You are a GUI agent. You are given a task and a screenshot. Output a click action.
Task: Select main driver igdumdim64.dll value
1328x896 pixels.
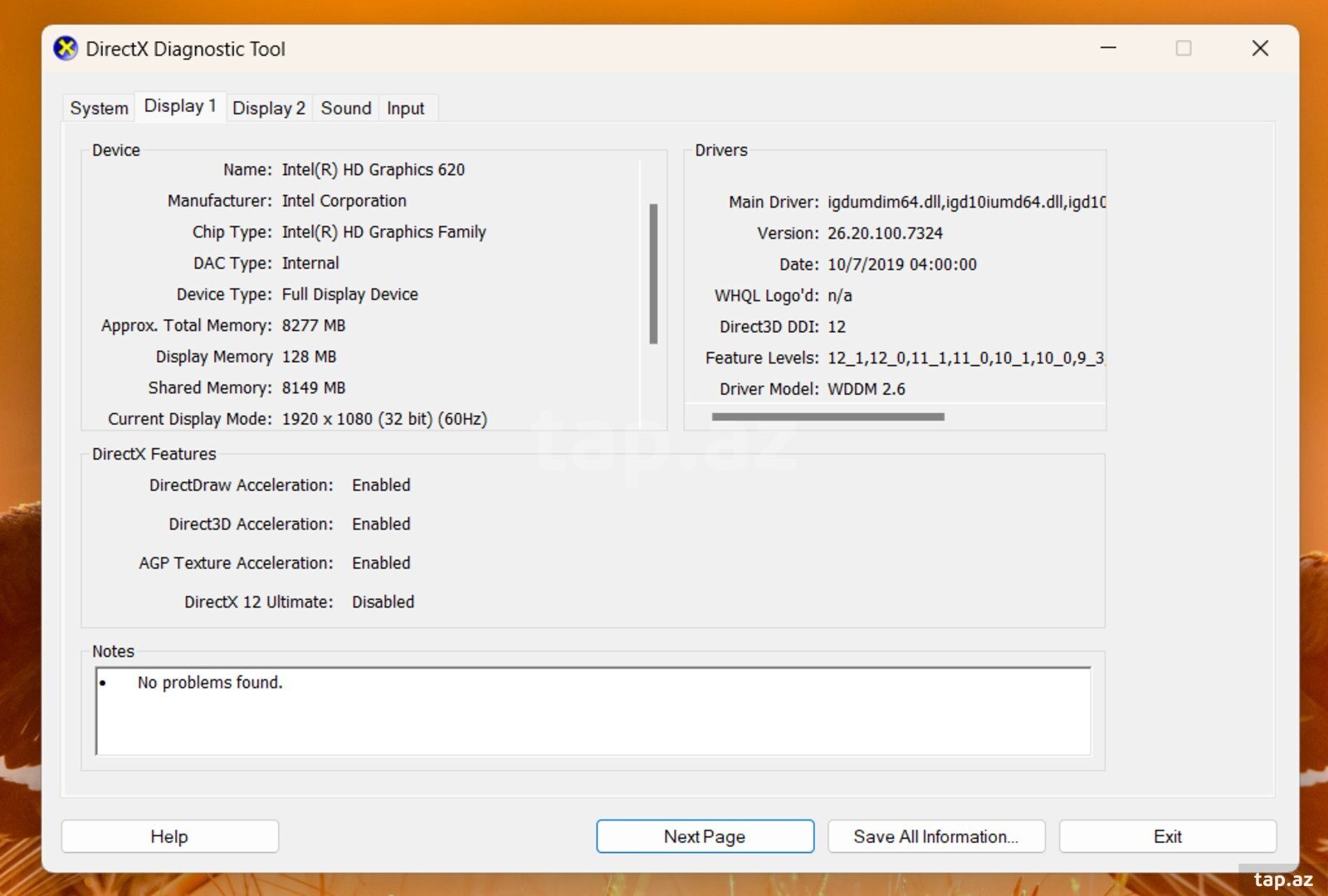966,202
